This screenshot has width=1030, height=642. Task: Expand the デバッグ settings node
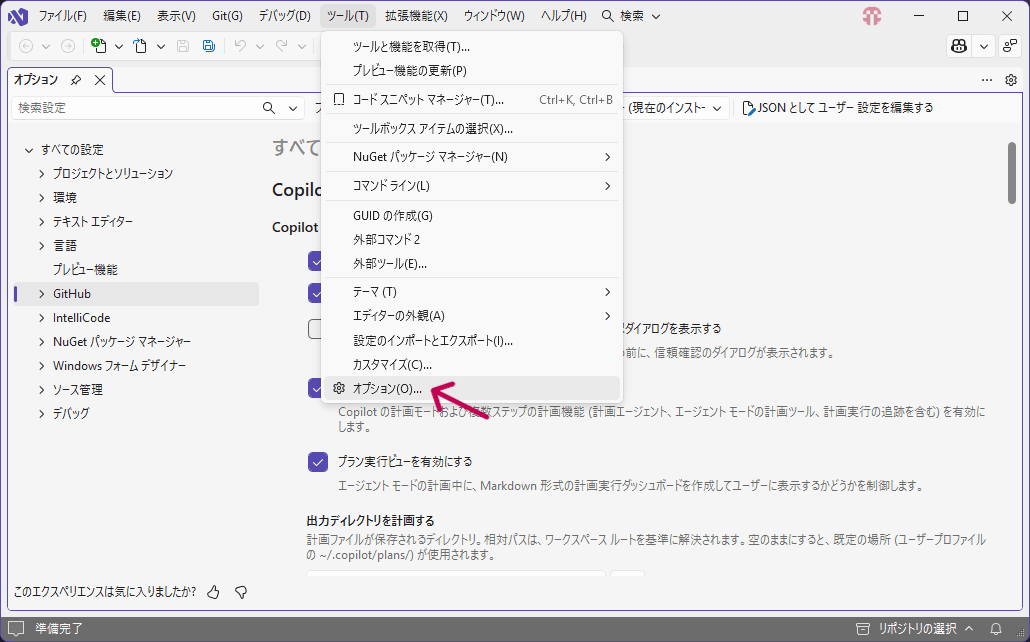(x=41, y=414)
